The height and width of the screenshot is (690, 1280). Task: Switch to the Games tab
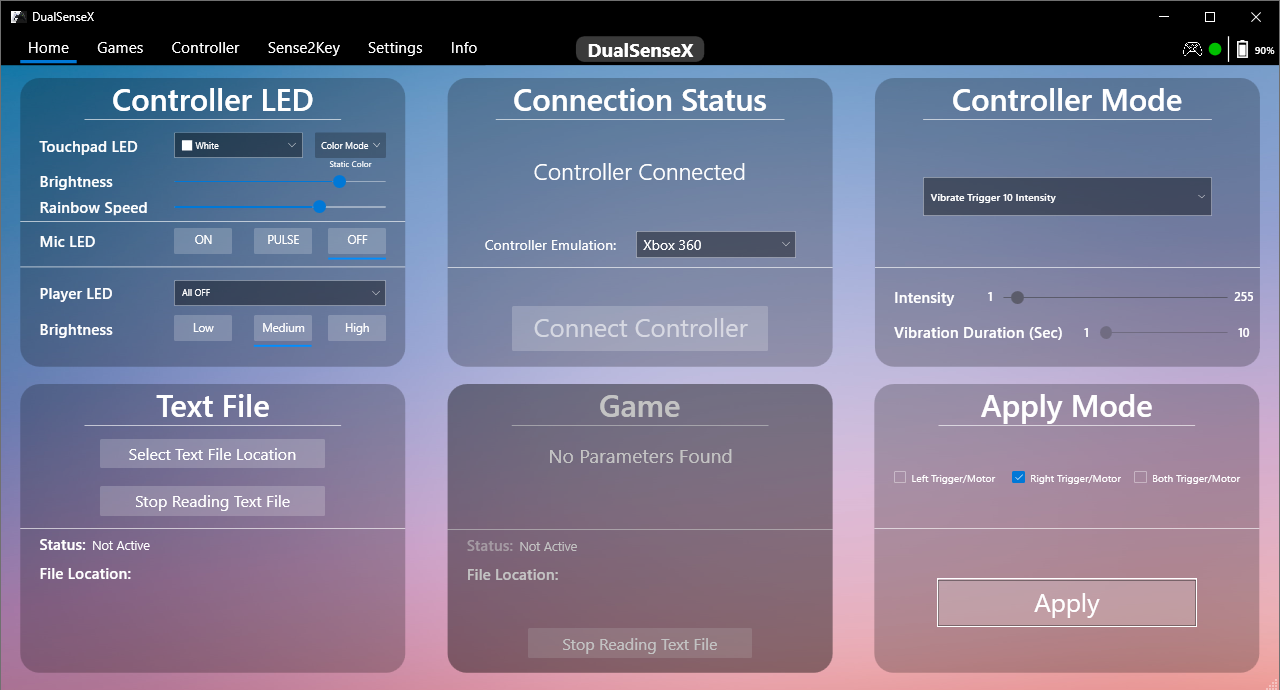pyautogui.click(x=120, y=48)
